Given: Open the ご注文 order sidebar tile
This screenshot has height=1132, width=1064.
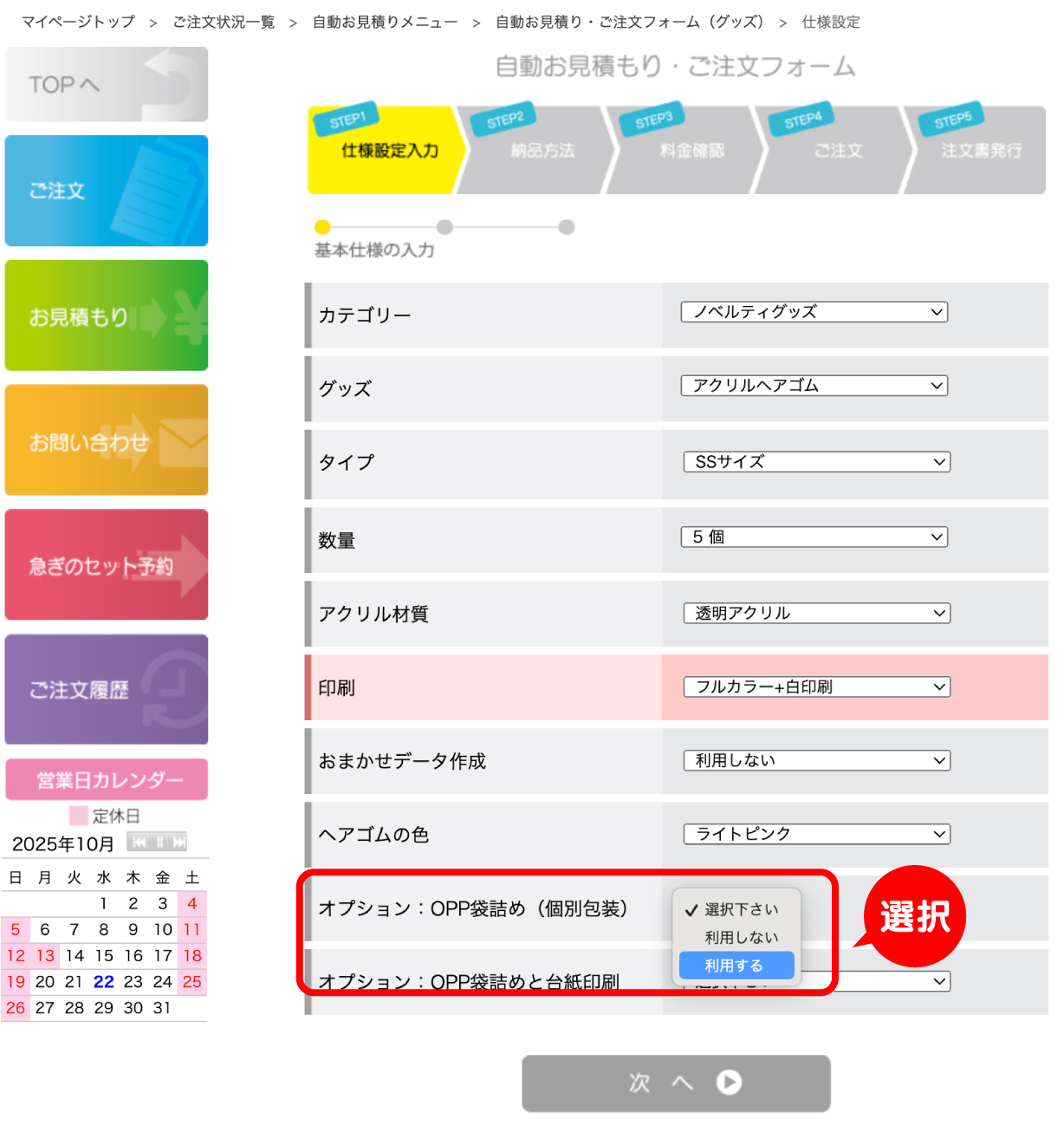Looking at the screenshot, I should (x=107, y=191).
